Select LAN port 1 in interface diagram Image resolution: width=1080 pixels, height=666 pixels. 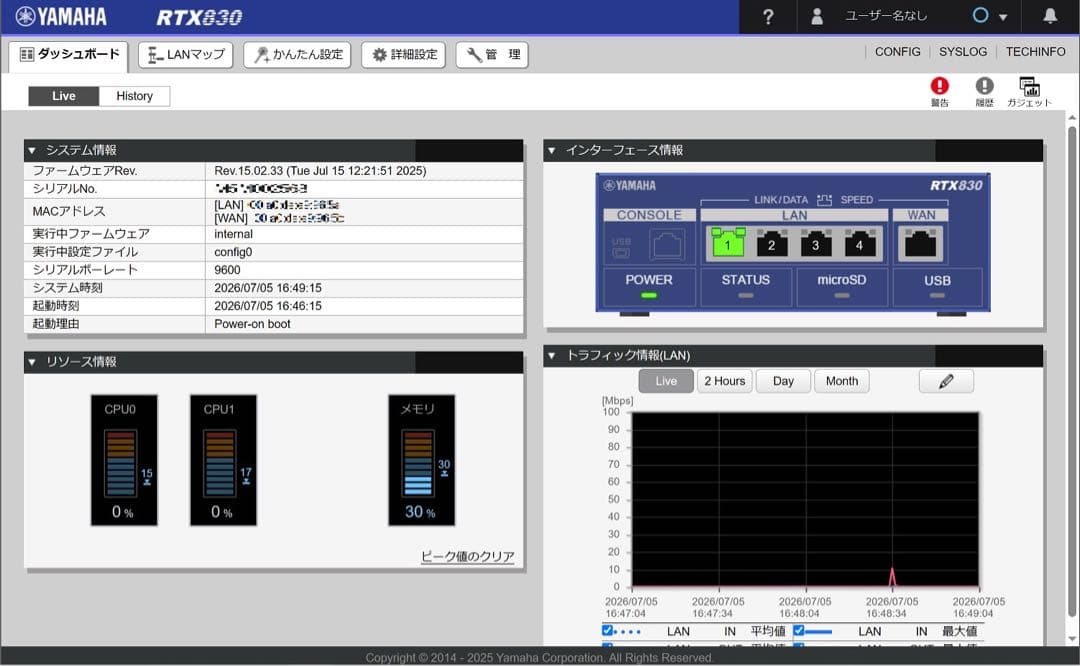tap(727, 242)
